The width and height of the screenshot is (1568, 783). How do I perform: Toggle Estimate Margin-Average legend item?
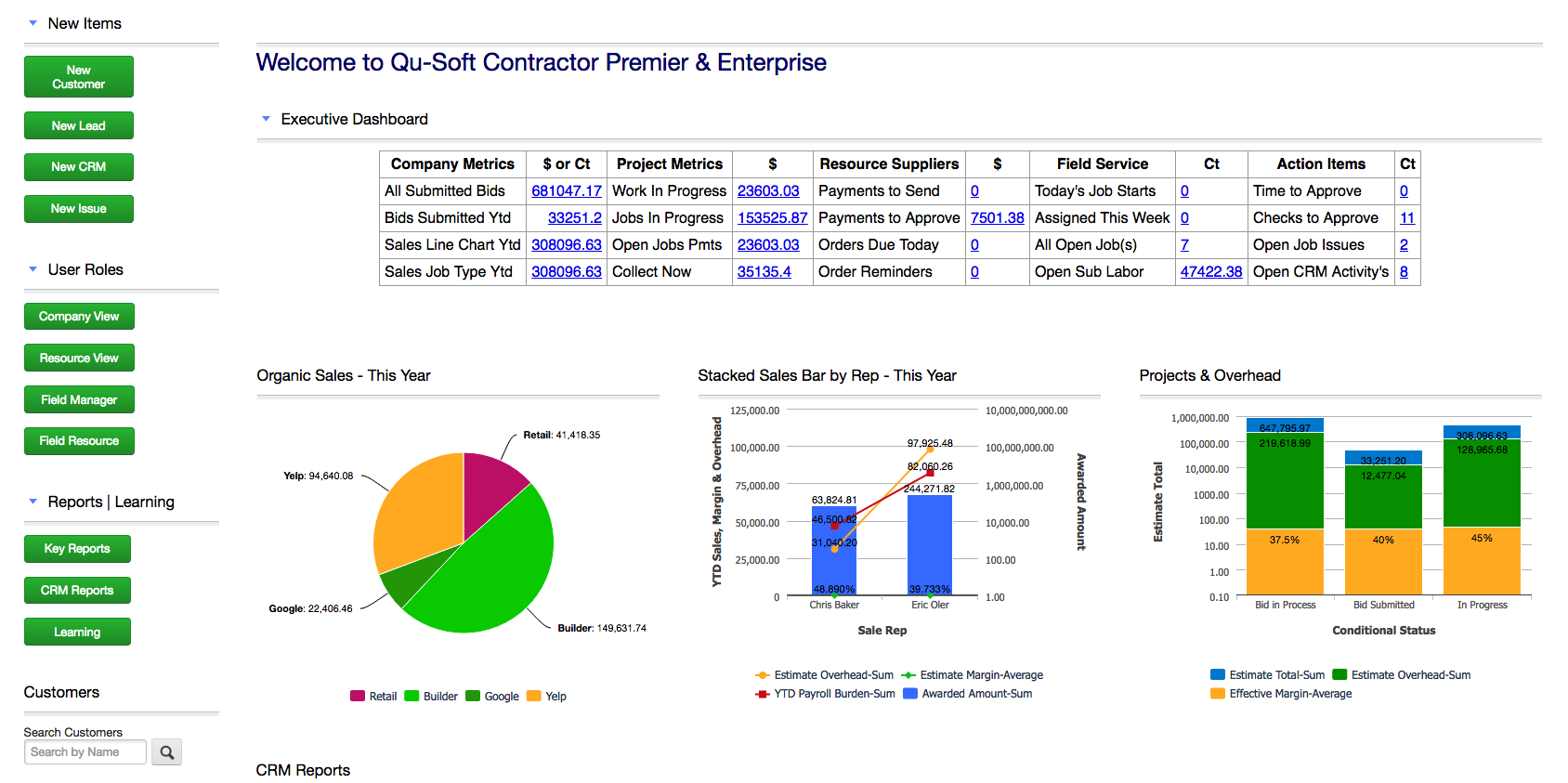972,675
